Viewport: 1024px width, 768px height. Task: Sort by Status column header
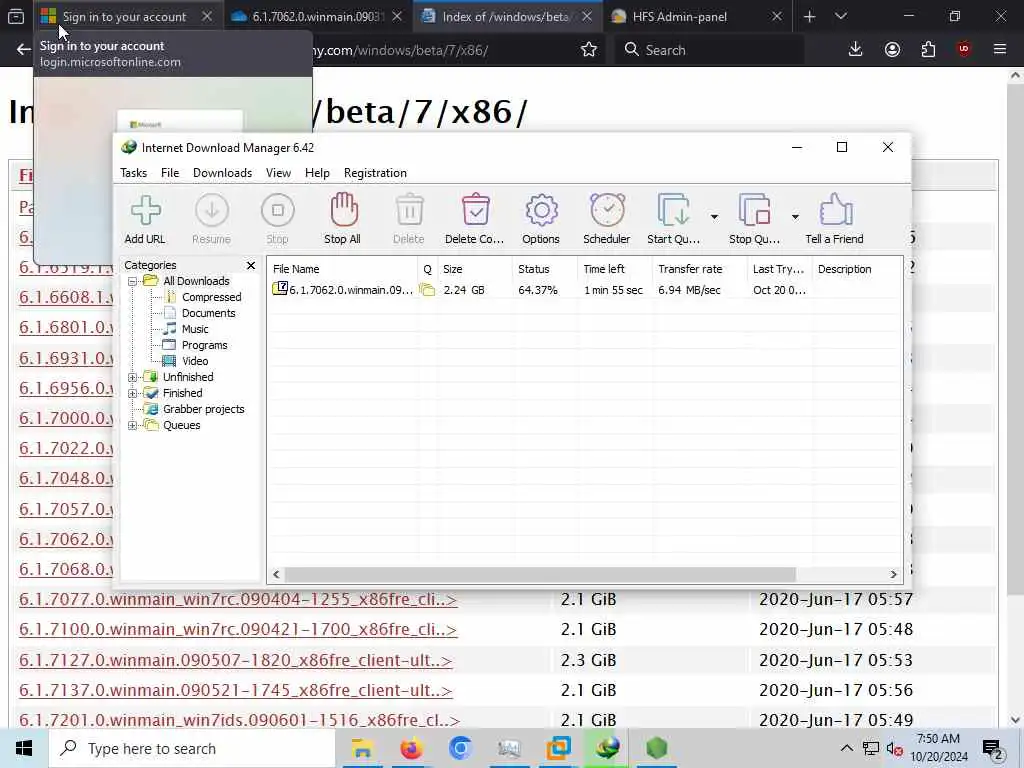pyautogui.click(x=545, y=269)
